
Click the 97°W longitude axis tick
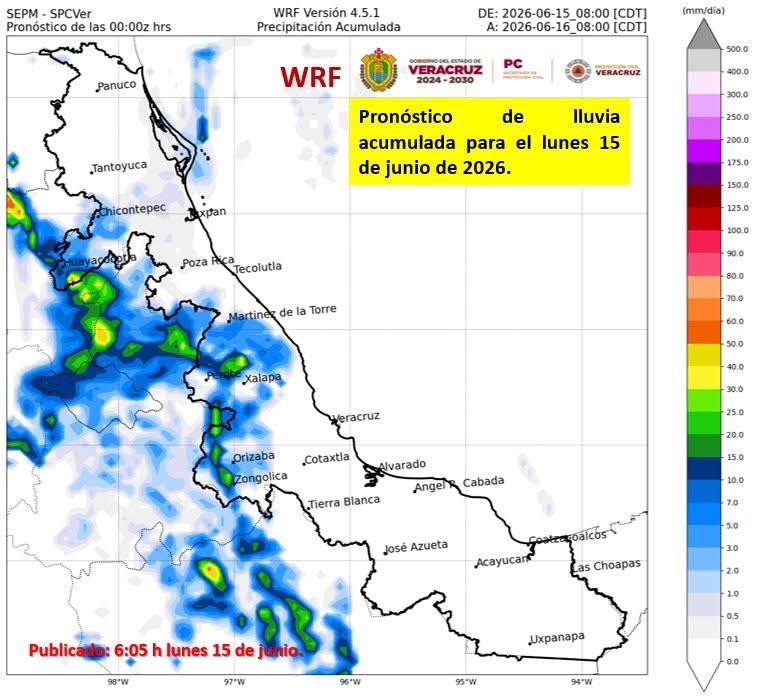click(234, 682)
